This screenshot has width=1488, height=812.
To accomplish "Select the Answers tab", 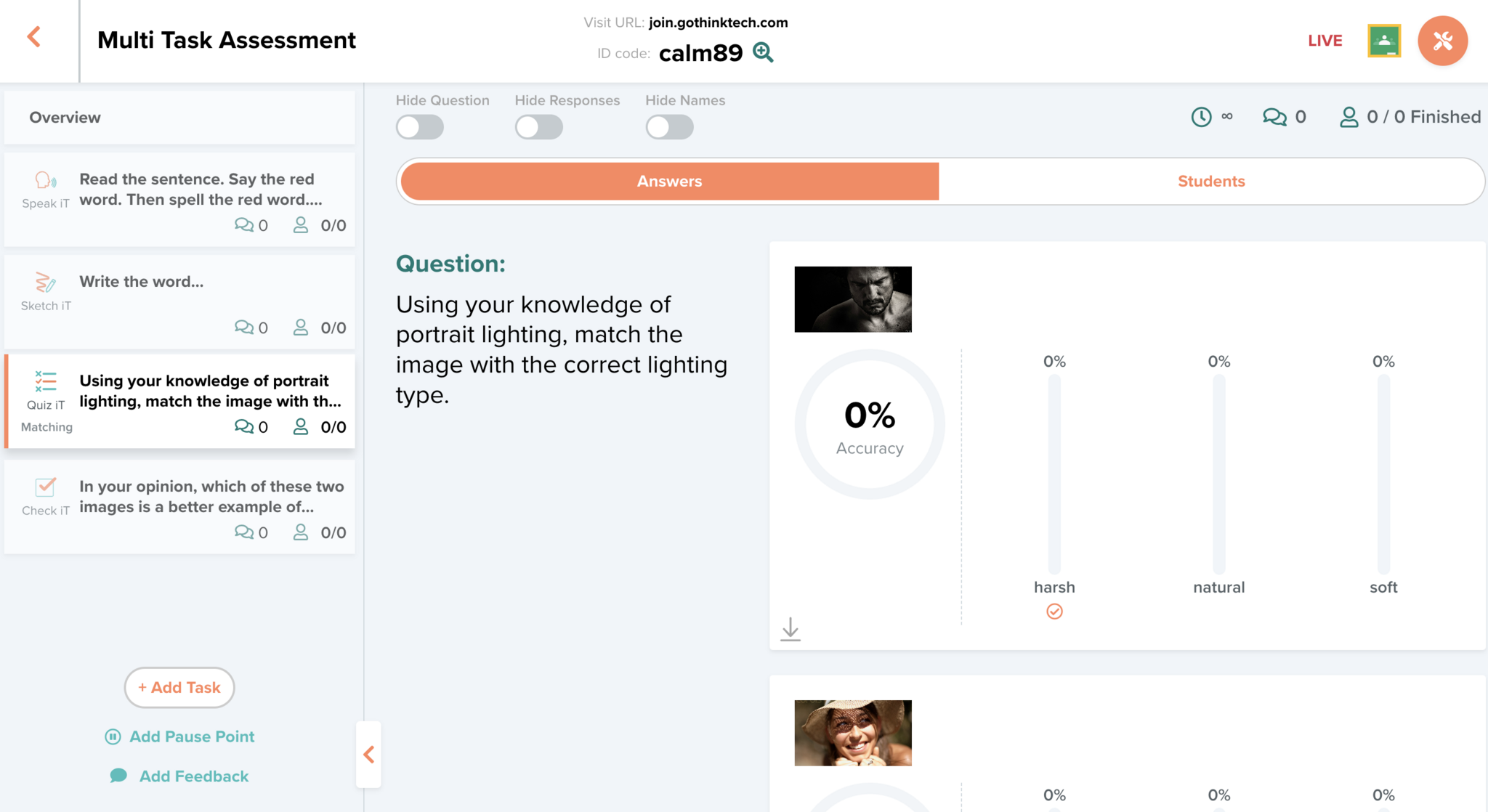I will (669, 182).
